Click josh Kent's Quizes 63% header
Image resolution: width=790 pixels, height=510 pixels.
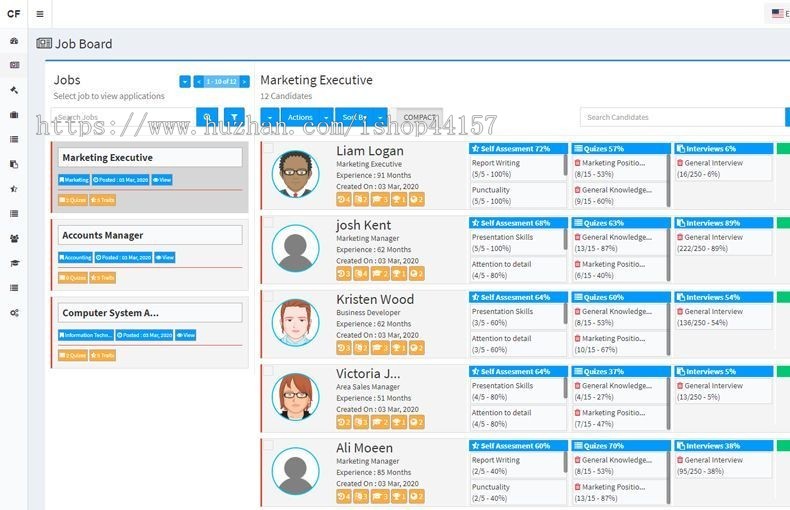coord(621,223)
